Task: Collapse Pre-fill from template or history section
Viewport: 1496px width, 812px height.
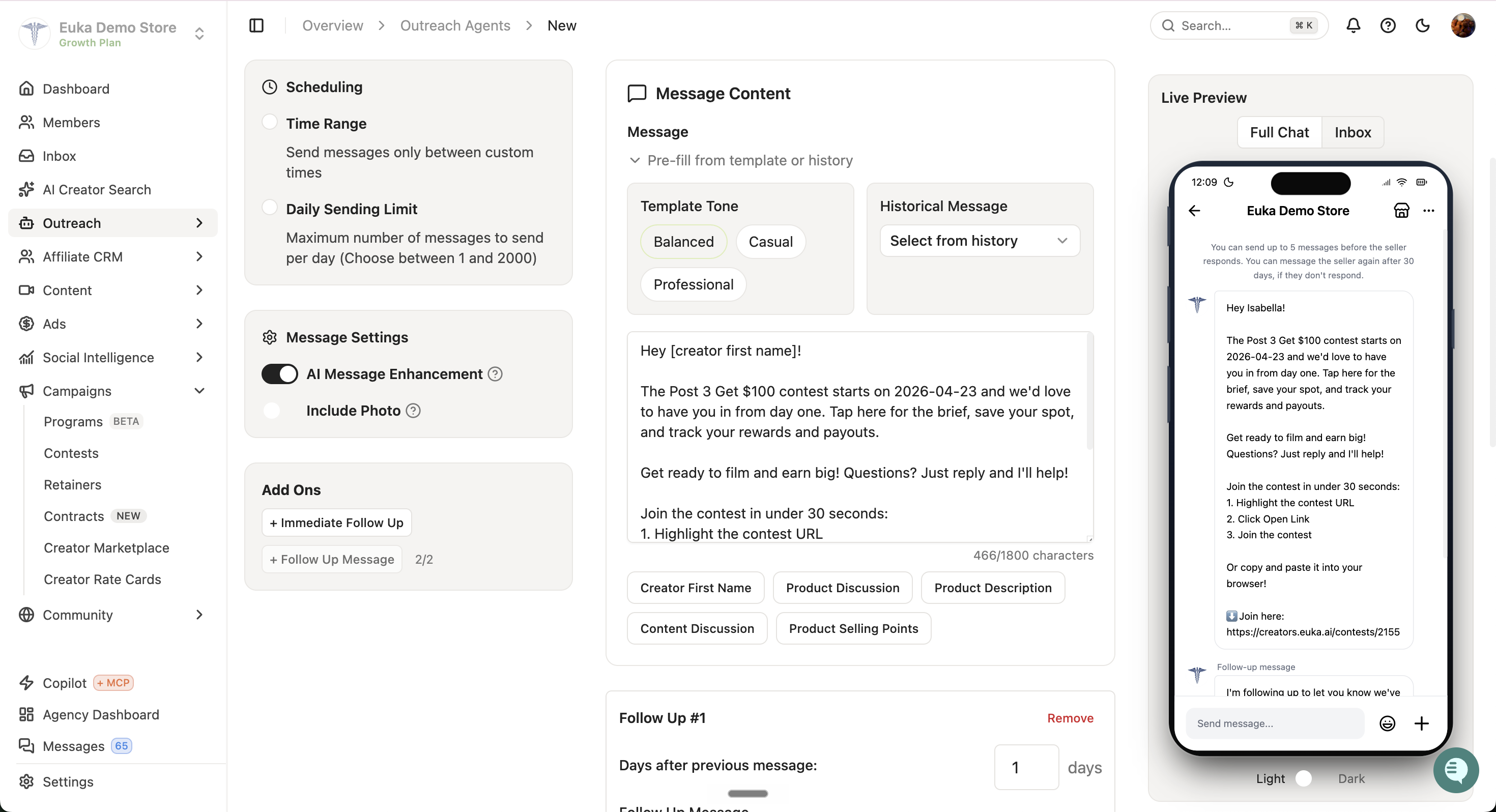Action: pos(740,160)
